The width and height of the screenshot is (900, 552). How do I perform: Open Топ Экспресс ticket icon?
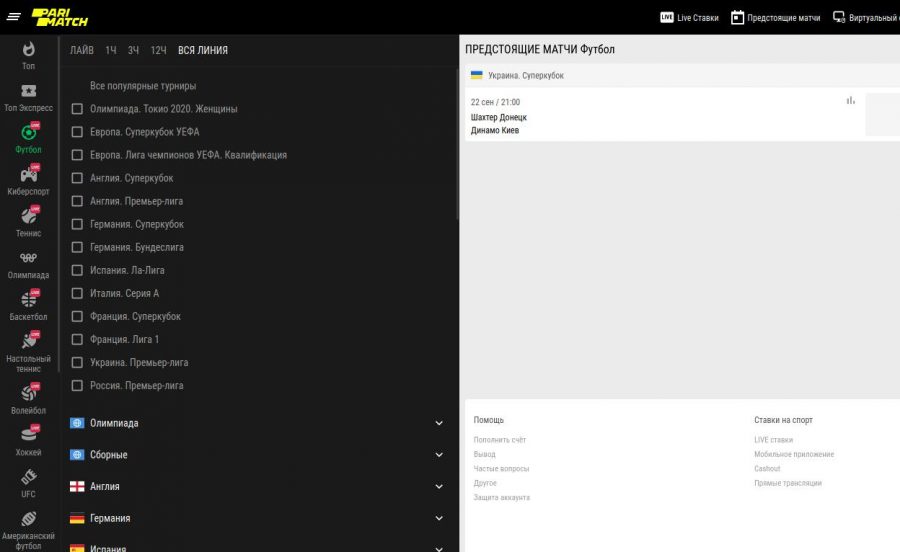tap(28, 91)
